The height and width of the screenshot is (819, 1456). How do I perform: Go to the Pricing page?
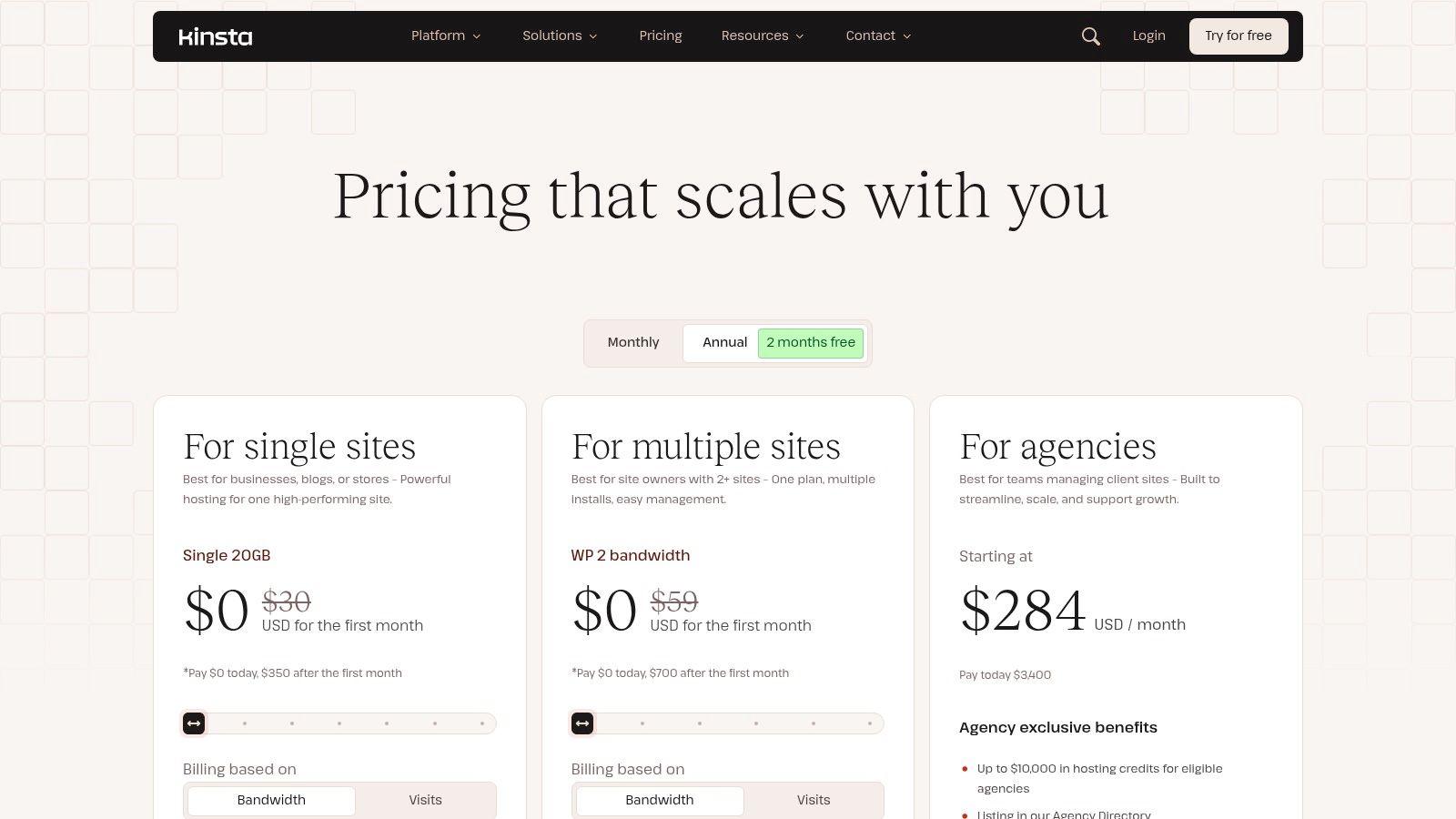(x=660, y=35)
